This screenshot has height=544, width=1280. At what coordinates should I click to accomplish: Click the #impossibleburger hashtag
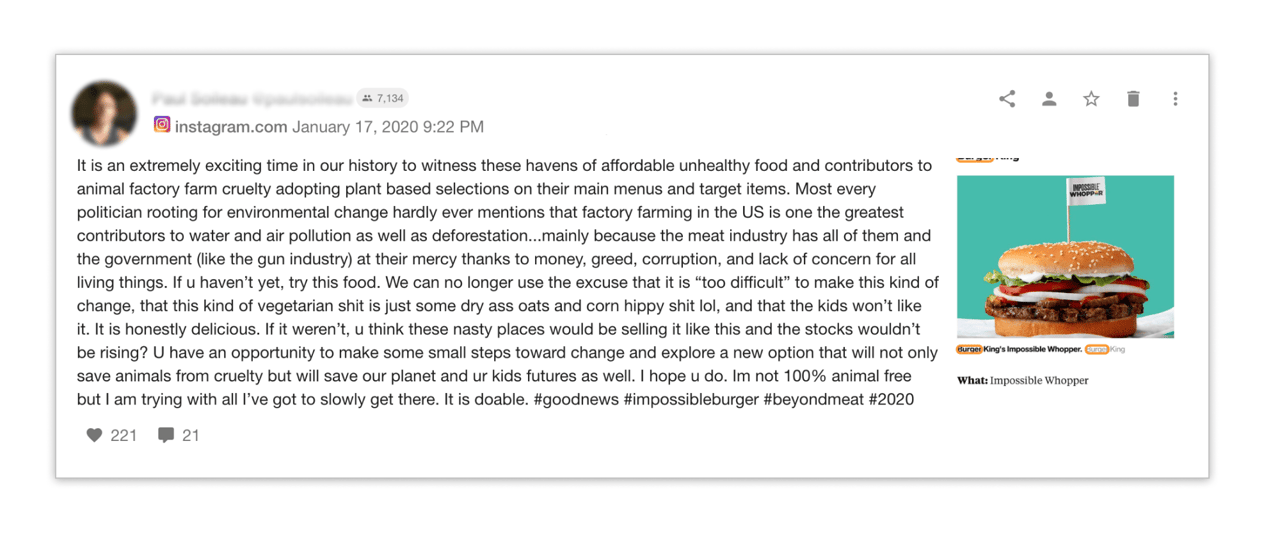click(x=692, y=399)
